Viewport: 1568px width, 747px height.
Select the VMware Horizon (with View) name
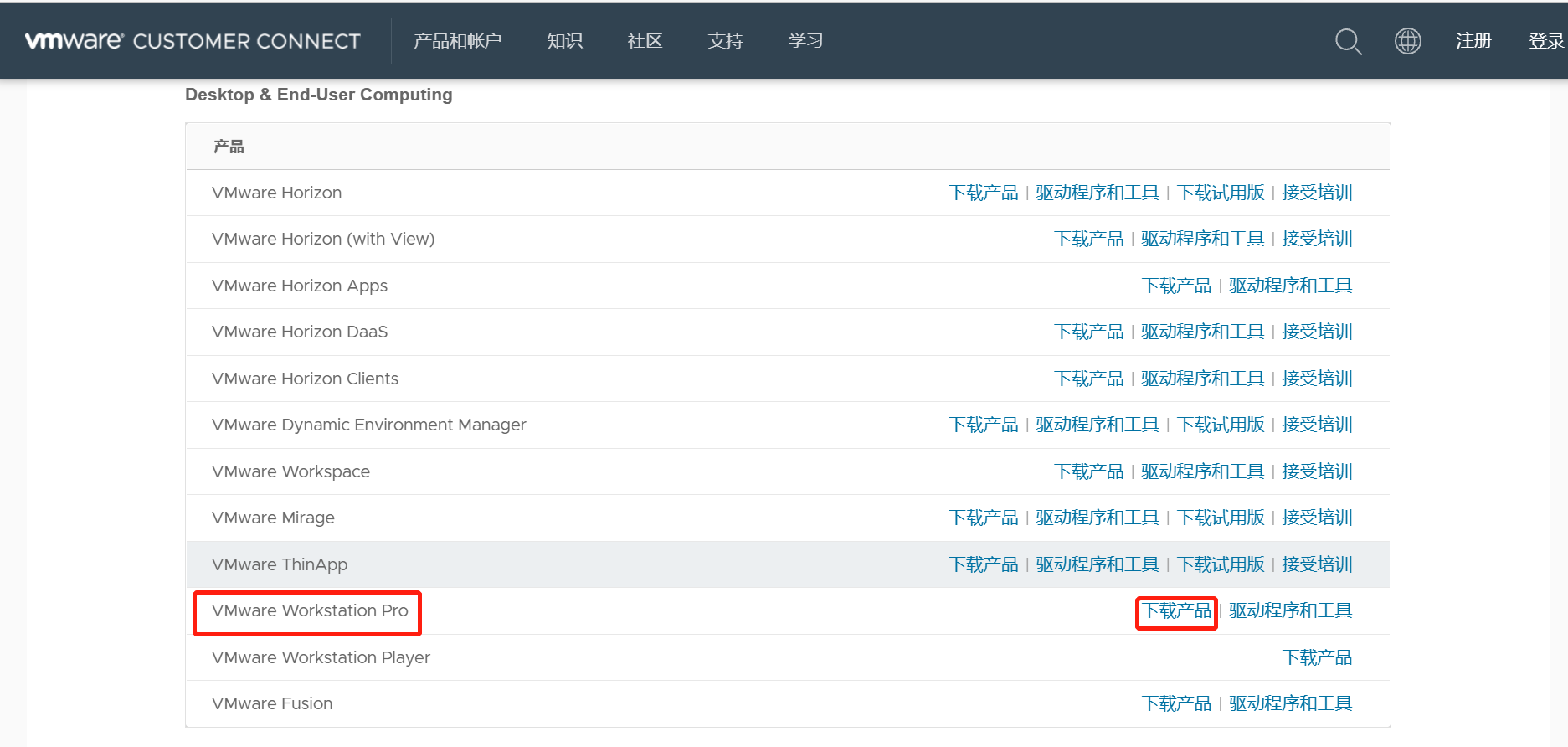point(323,239)
